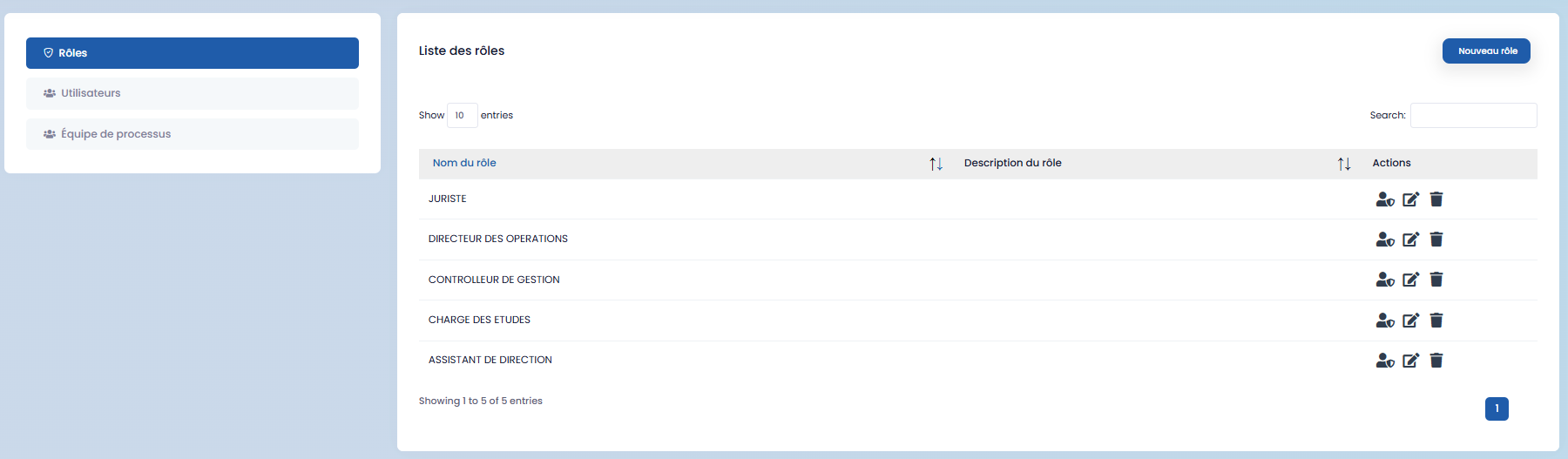Go to pagination page 1

(1497, 408)
